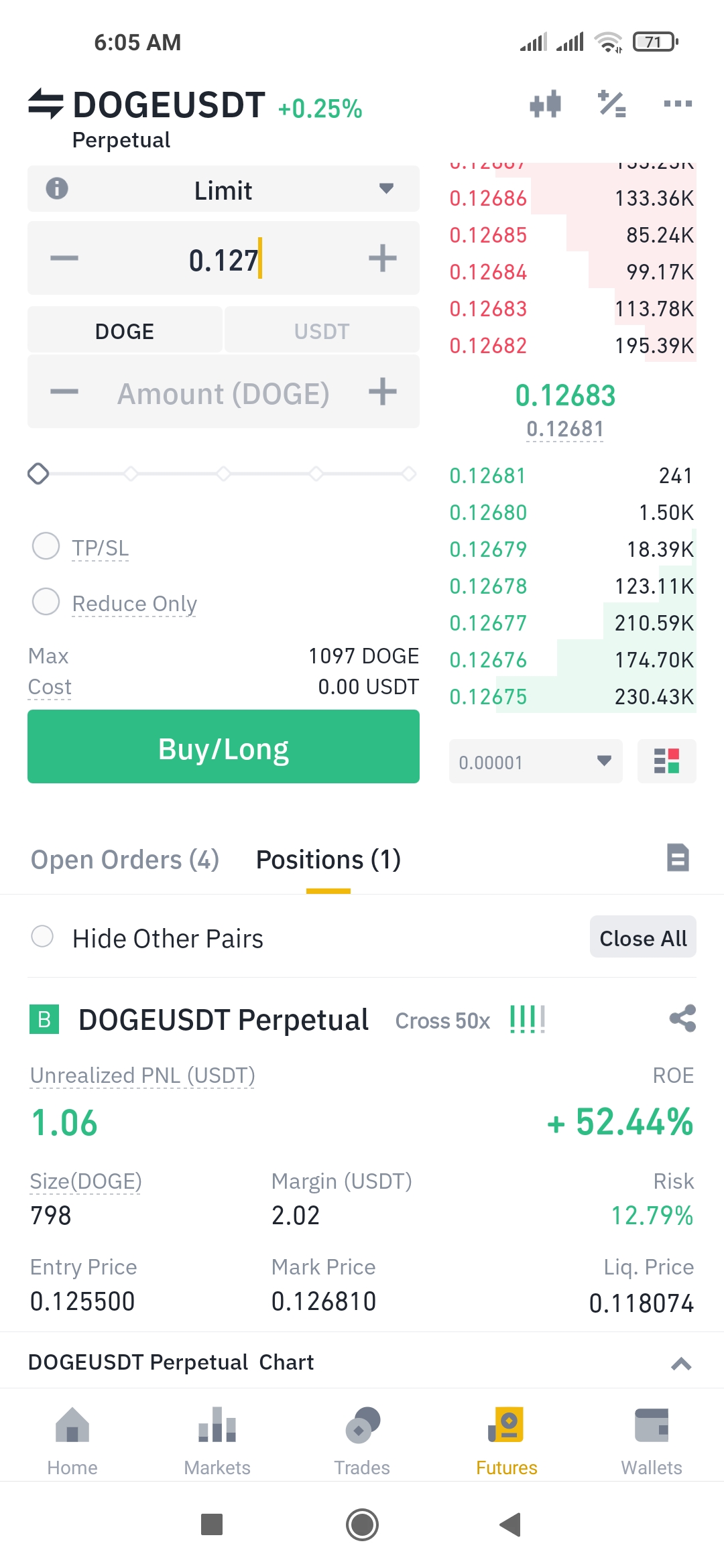Open the 0.00001 price precision dropdown
Screen dimensions: 724x1568
click(x=536, y=761)
